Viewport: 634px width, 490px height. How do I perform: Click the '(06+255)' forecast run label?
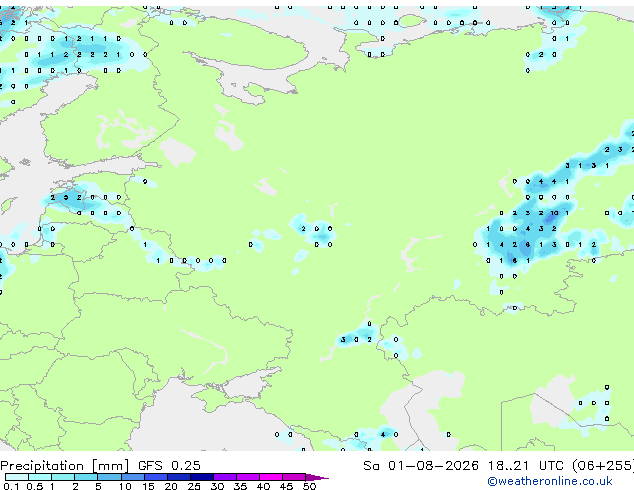[603, 466]
